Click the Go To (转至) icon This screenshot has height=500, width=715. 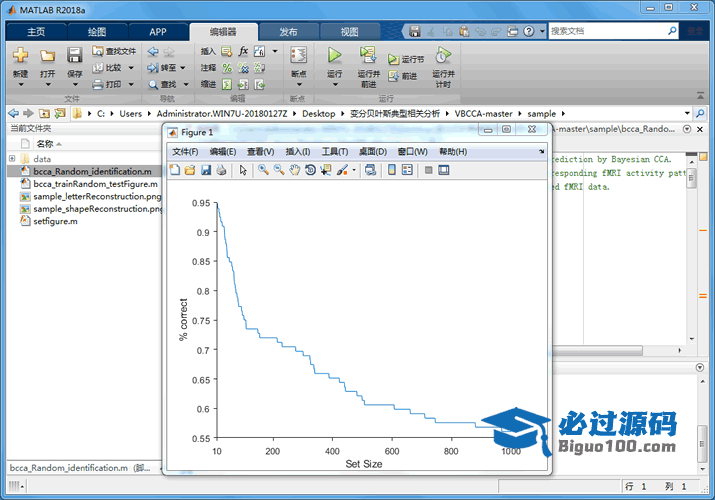tap(153, 68)
